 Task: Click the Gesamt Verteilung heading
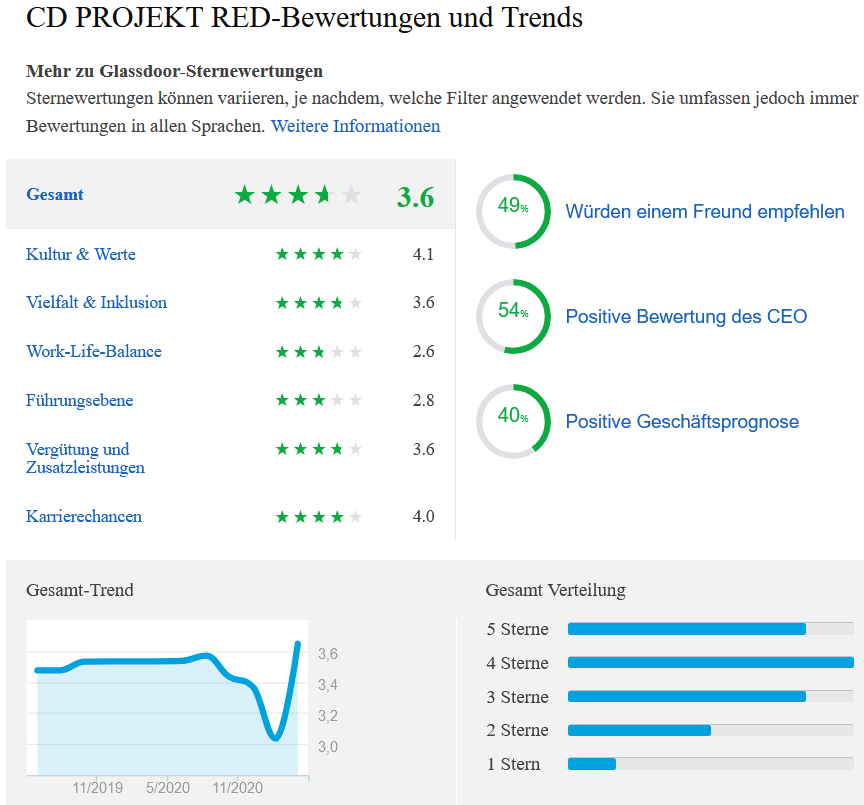coord(555,590)
